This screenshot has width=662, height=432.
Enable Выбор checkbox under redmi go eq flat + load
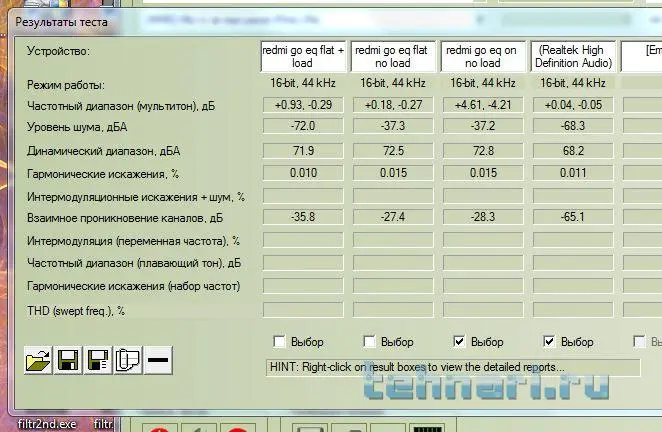[x=279, y=342]
